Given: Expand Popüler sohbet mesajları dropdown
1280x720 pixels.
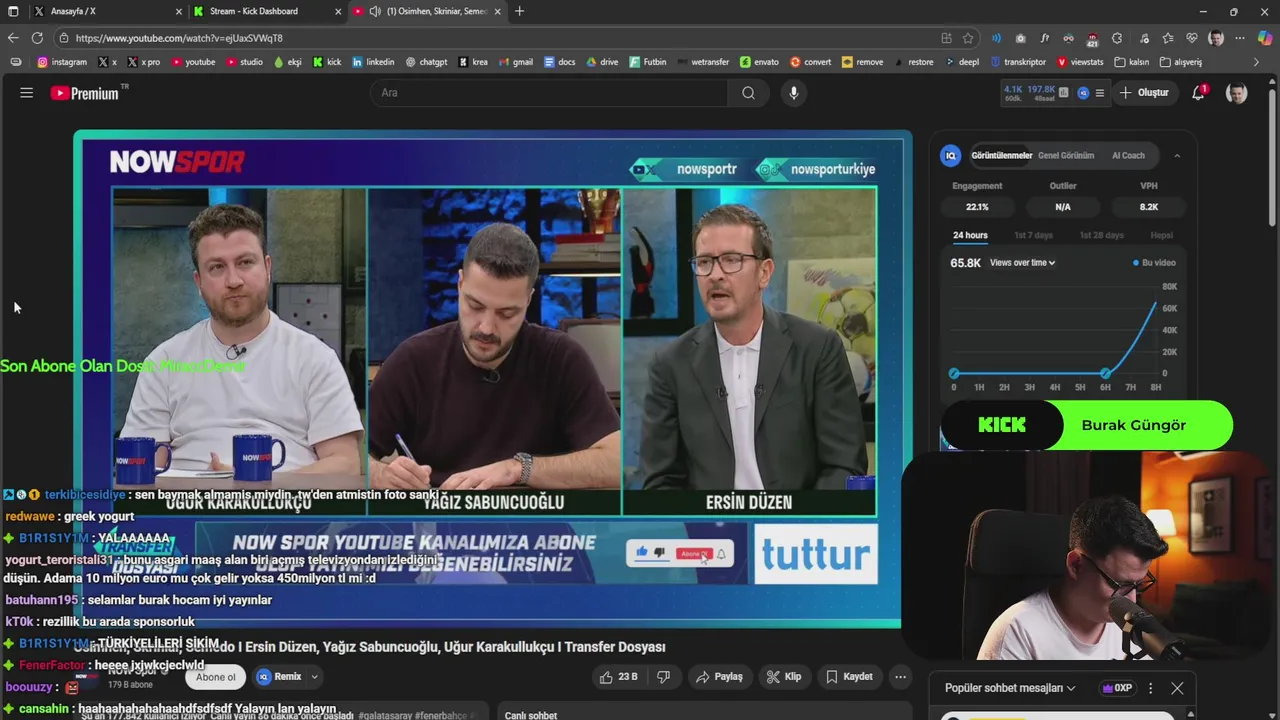Looking at the screenshot, I should click(x=1010, y=688).
